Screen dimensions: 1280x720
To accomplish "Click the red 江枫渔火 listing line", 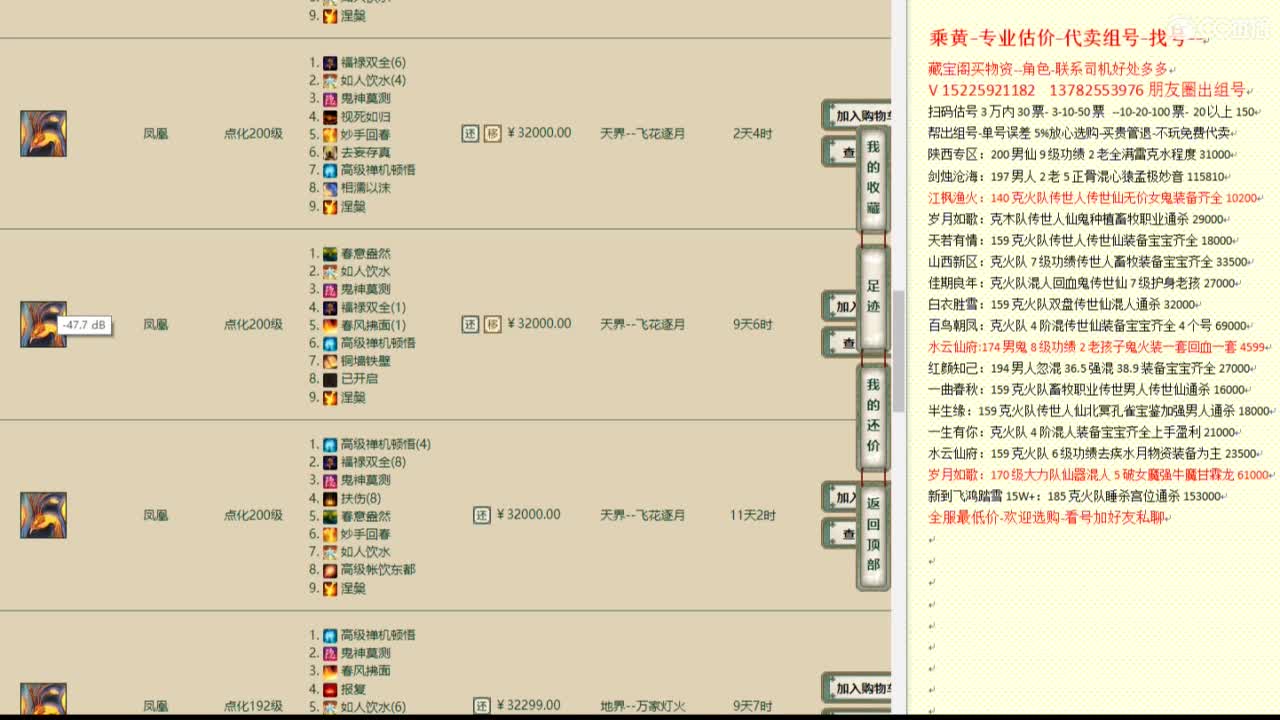I will 1095,198.
